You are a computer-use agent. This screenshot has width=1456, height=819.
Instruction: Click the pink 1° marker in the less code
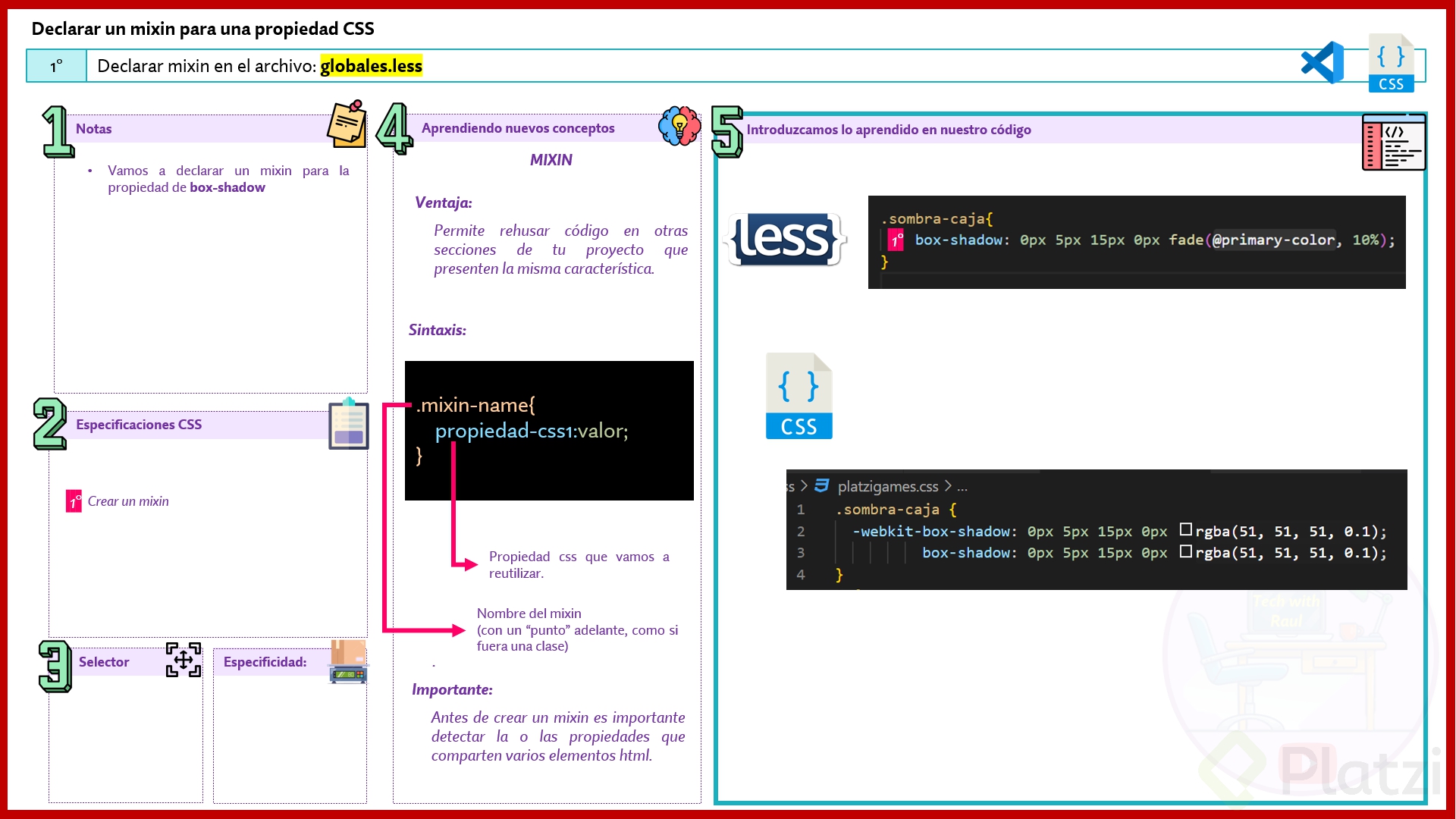click(896, 241)
